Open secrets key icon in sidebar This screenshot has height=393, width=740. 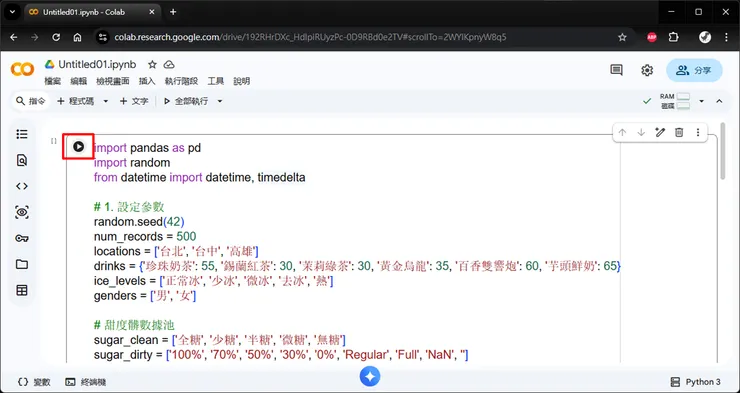tap(22, 238)
